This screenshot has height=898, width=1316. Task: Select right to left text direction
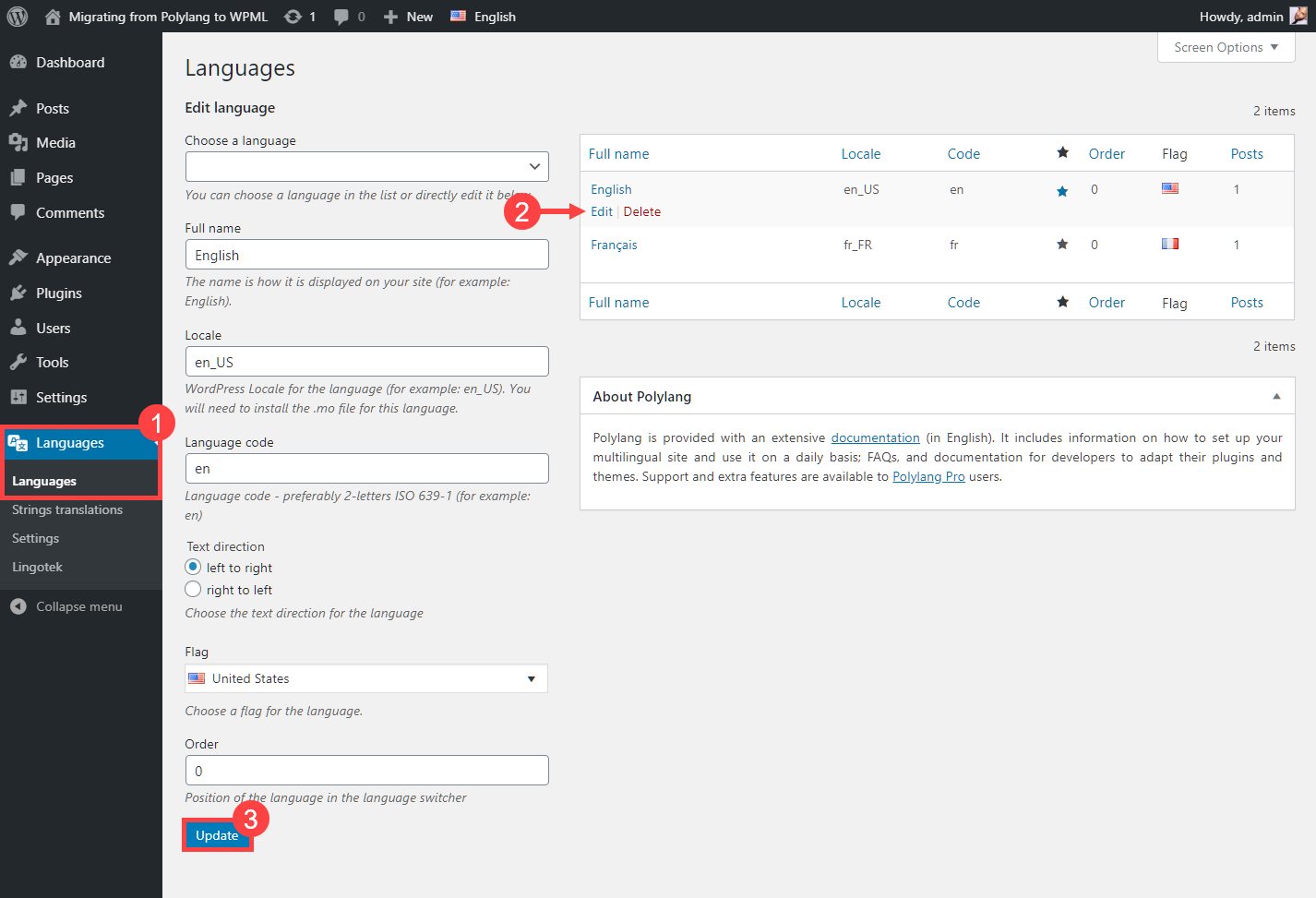(193, 589)
